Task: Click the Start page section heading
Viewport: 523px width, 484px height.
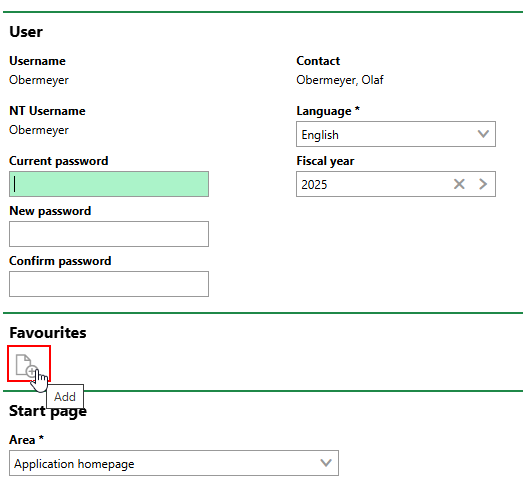Action: 48,411
